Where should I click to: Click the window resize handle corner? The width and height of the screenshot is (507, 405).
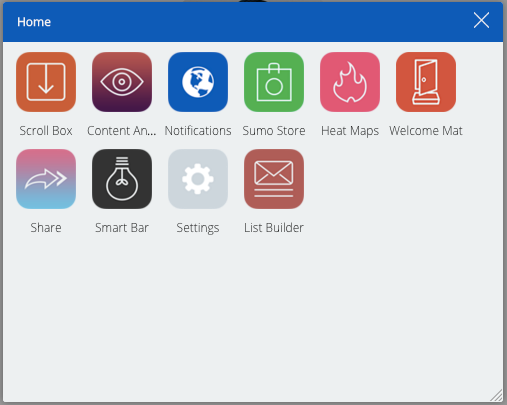tap(497, 395)
